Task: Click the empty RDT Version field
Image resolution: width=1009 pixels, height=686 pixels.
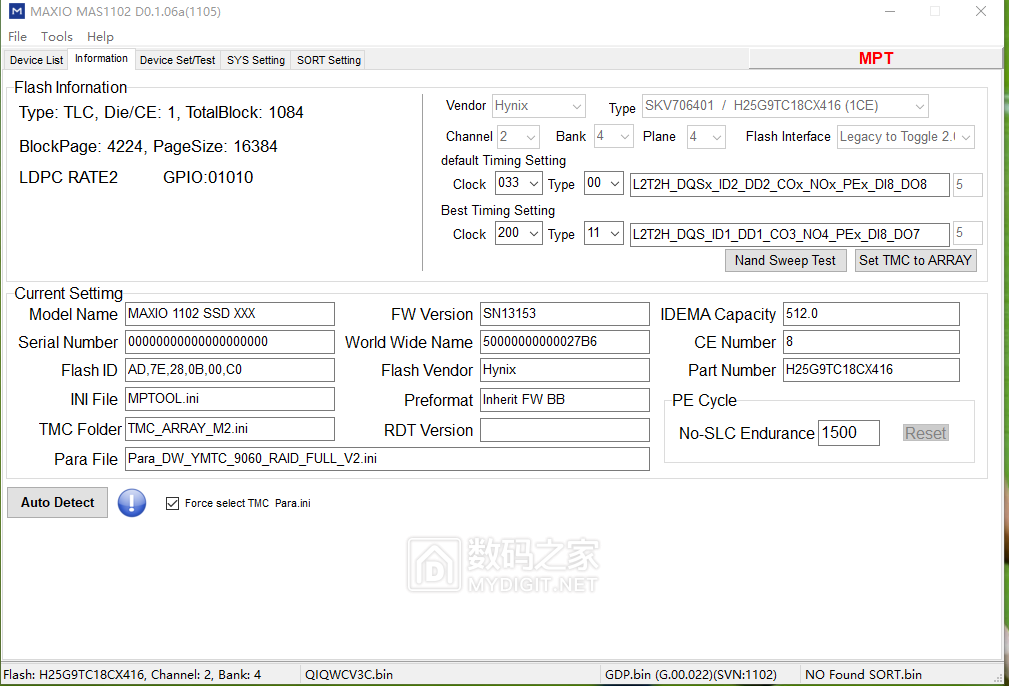Action: (x=564, y=430)
